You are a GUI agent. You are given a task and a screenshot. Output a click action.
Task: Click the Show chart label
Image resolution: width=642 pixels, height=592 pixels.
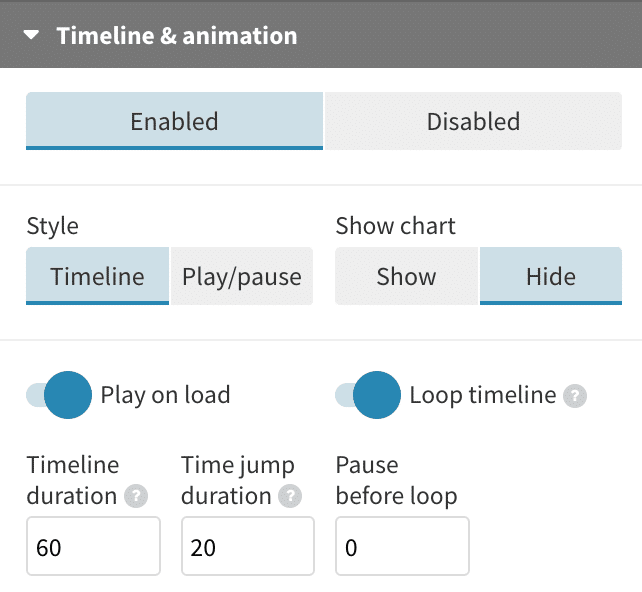coord(395,226)
